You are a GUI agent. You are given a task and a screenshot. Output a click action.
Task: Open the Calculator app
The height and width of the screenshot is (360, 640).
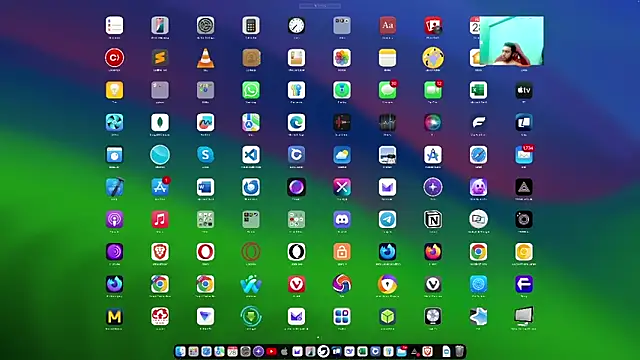(x=251, y=26)
